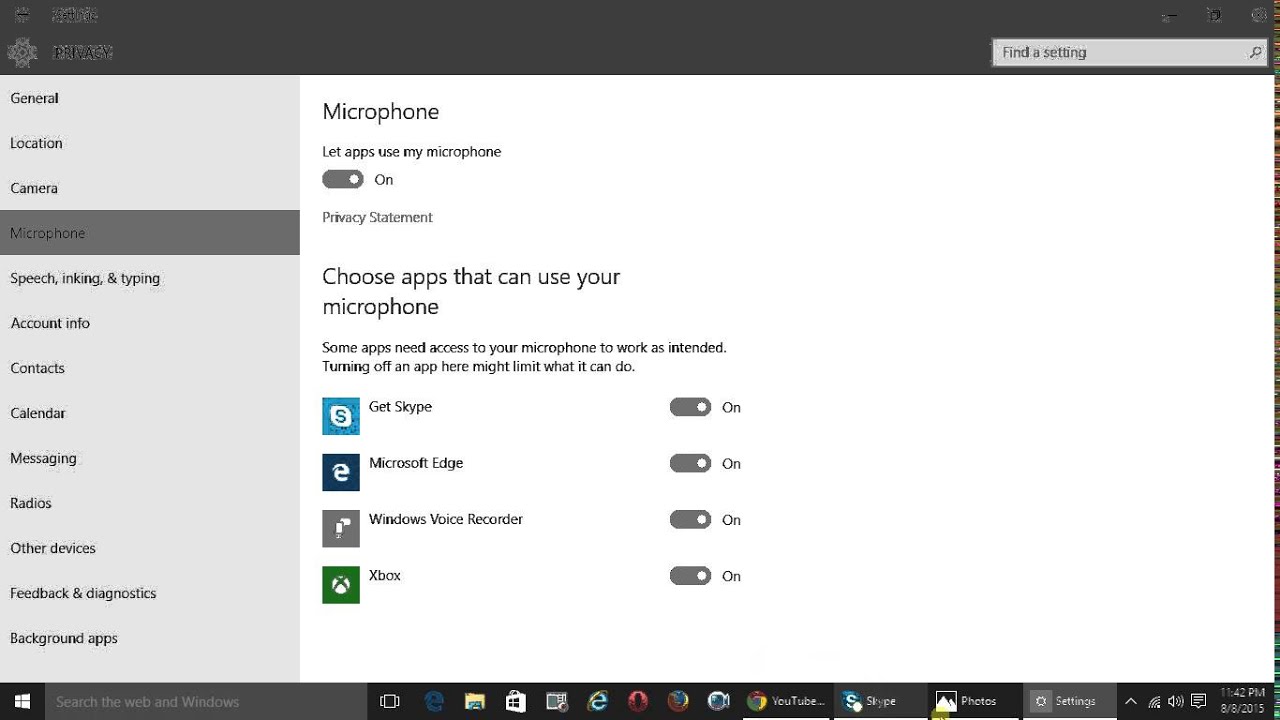Image resolution: width=1280 pixels, height=720 pixels.
Task: Open Task View on the taskbar
Action: tap(390, 701)
